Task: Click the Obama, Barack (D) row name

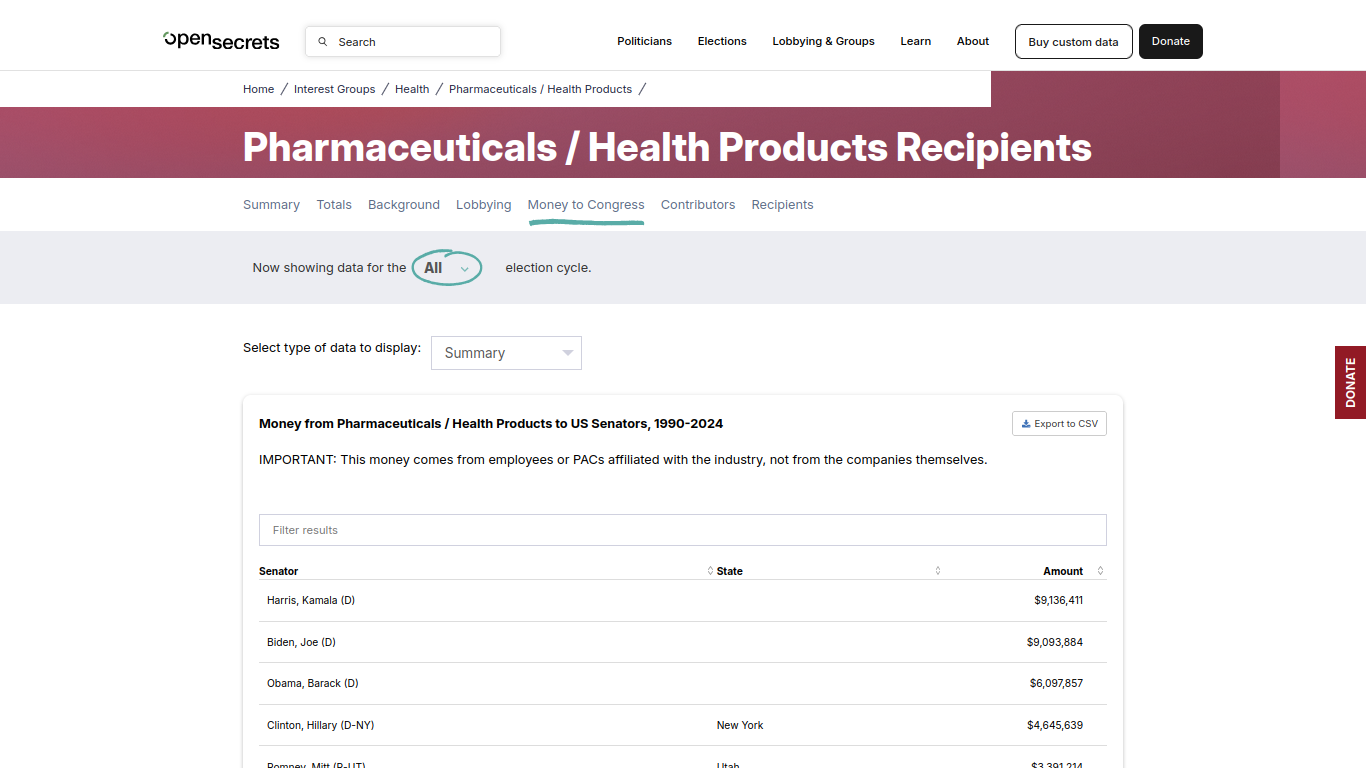Action: pos(312,683)
